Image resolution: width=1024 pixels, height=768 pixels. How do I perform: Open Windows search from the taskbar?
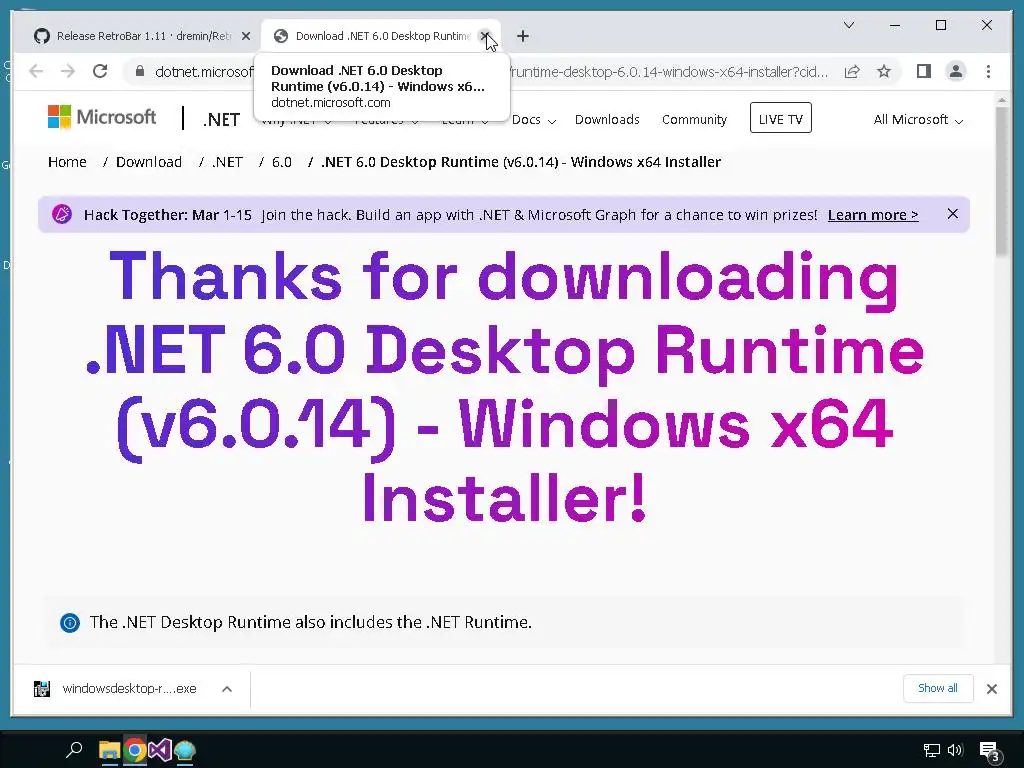[74, 750]
